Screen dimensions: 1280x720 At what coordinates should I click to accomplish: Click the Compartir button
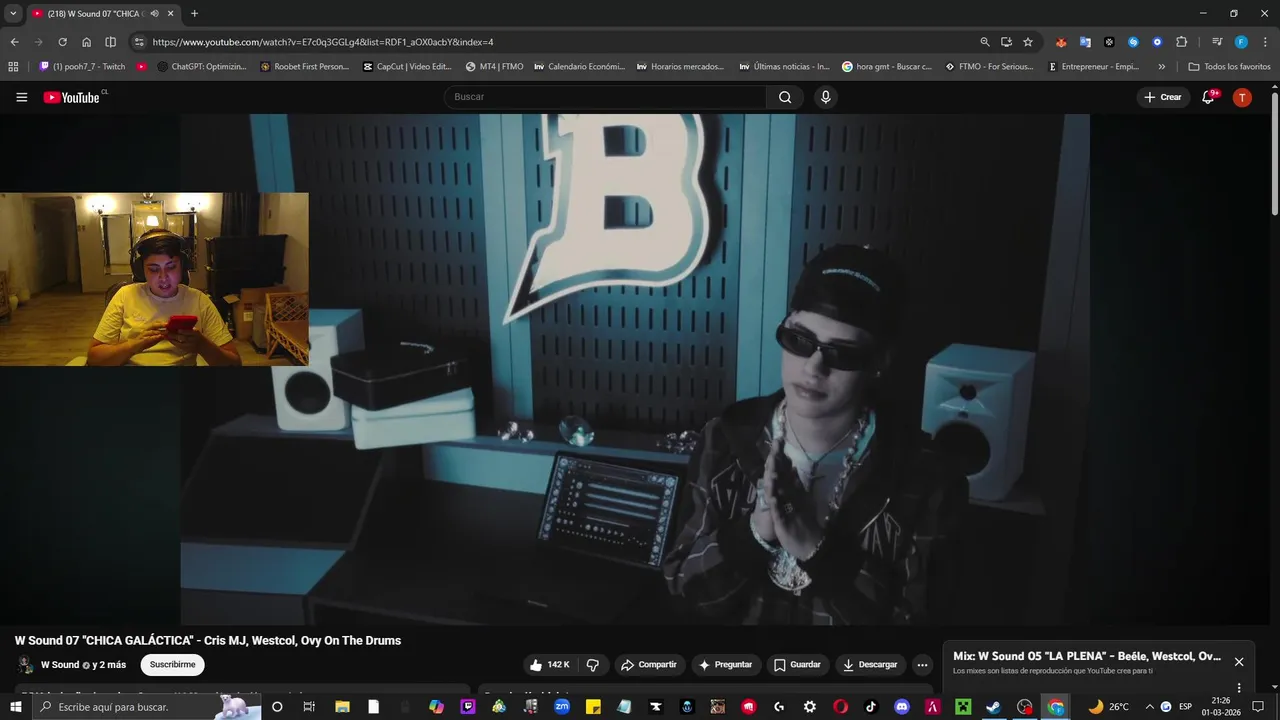pos(648,665)
